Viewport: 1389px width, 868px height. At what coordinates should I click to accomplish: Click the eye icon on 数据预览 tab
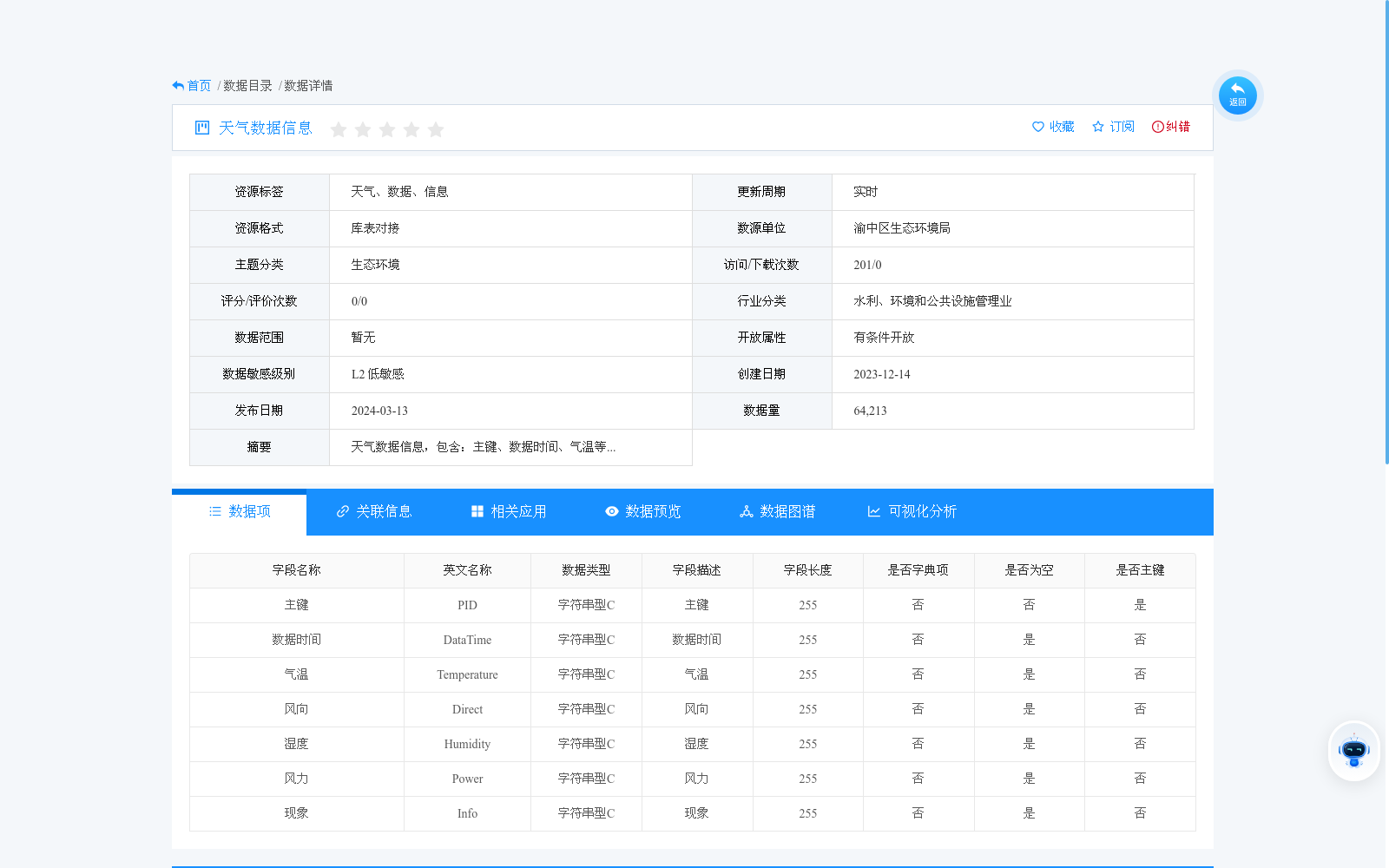point(612,512)
